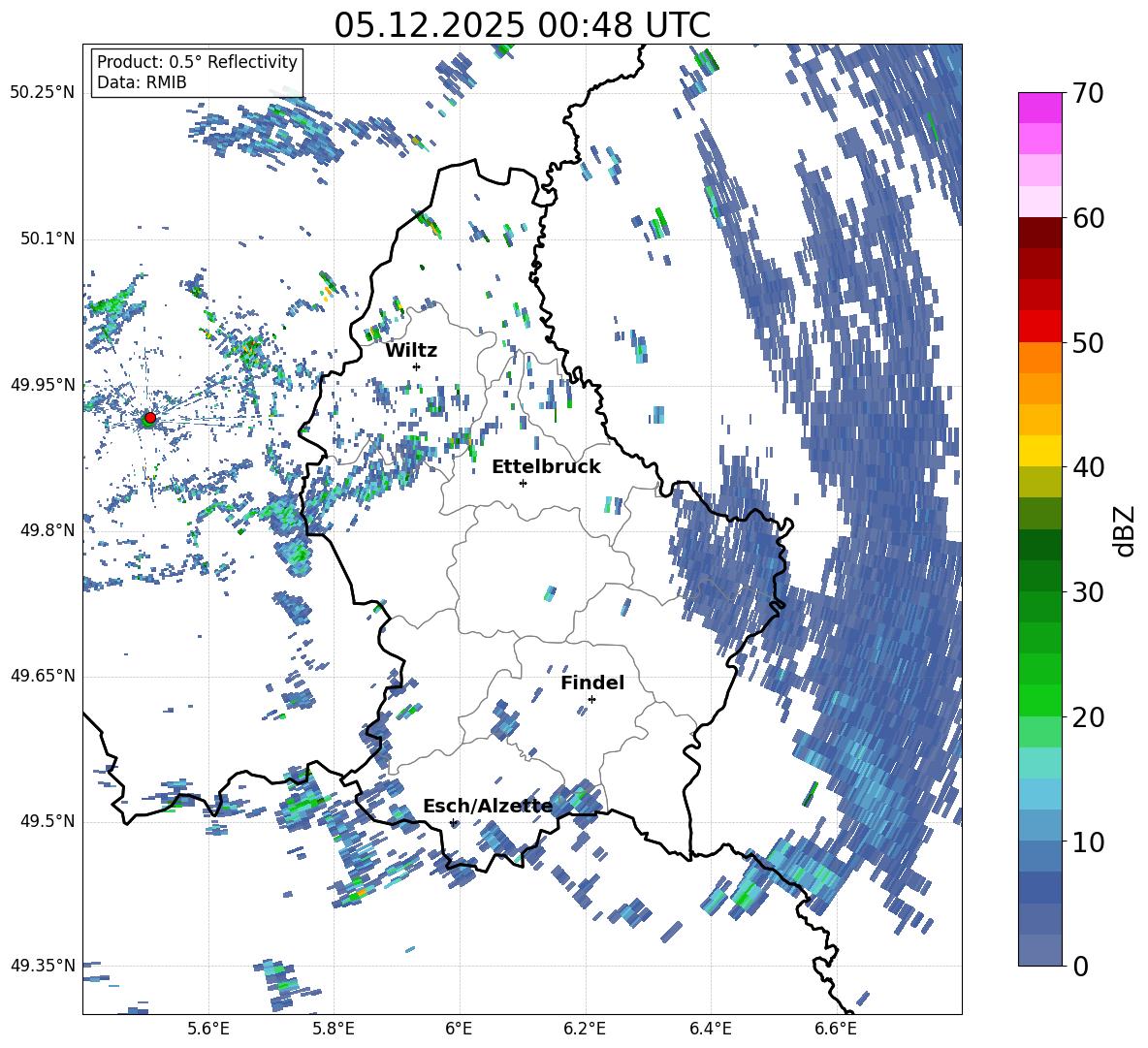
Task: Click the 6.6°E longitude tick label
Action: pos(836,1030)
